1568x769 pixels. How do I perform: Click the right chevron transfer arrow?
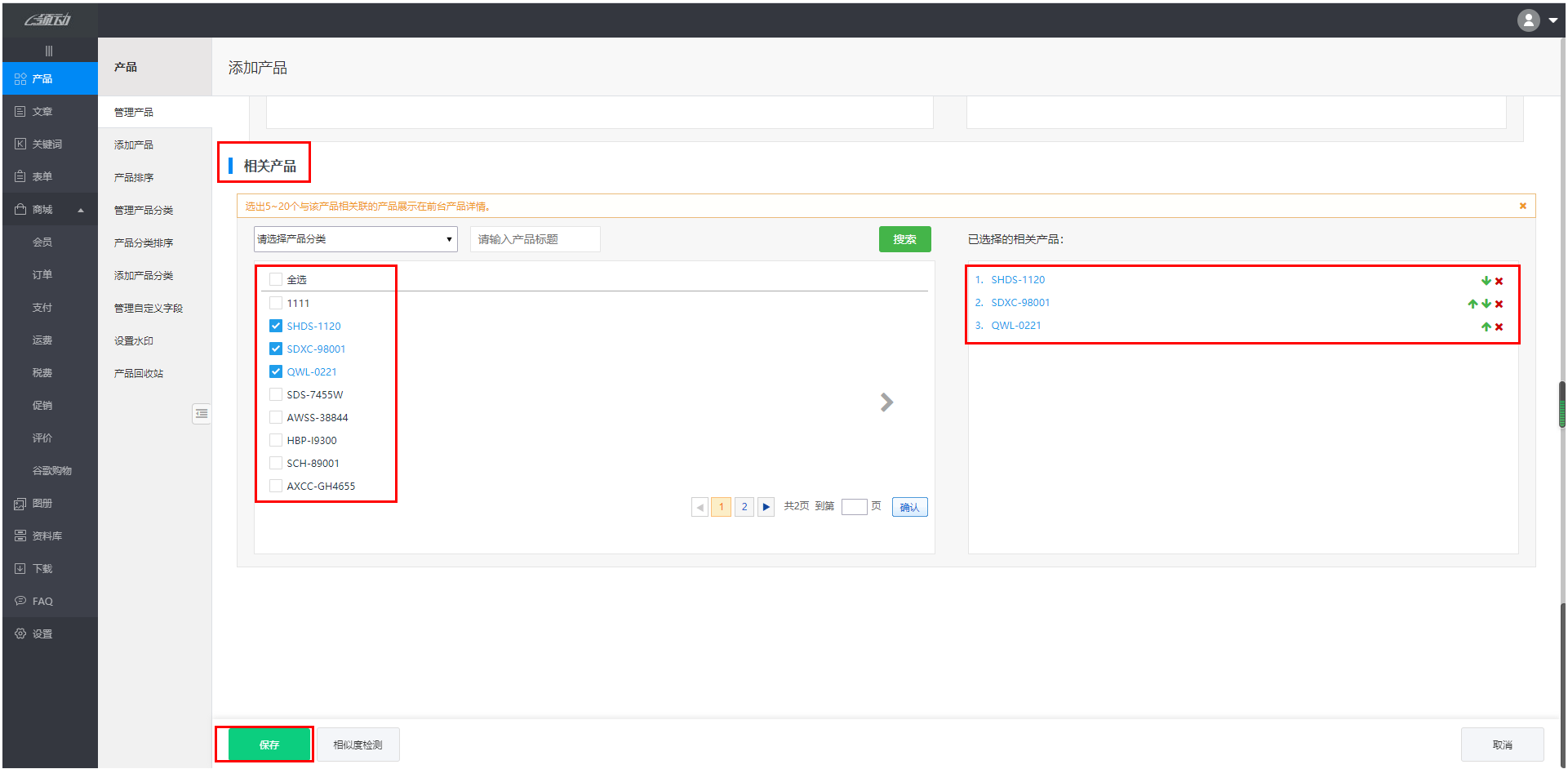click(x=886, y=402)
